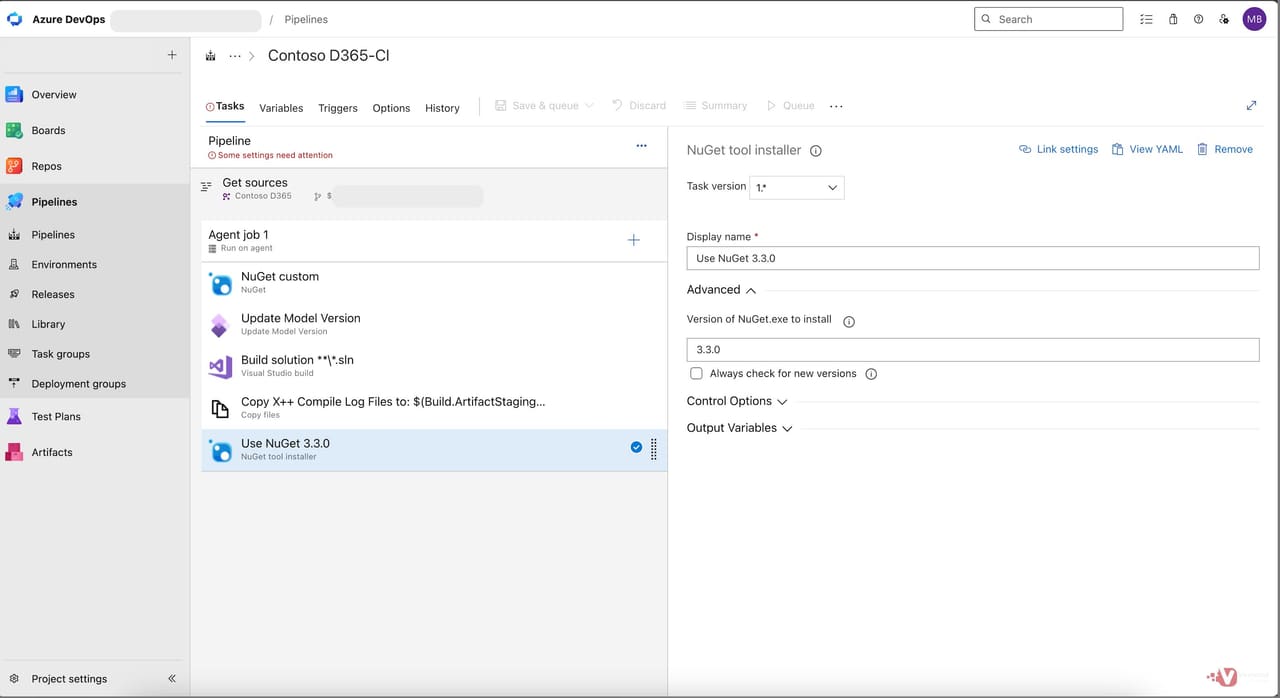Enable Always check for new versions
1280x698 pixels.
coord(696,373)
